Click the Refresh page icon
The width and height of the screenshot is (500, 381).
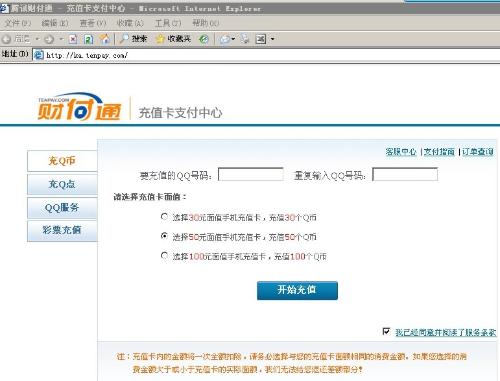click(x=88, y=39)
